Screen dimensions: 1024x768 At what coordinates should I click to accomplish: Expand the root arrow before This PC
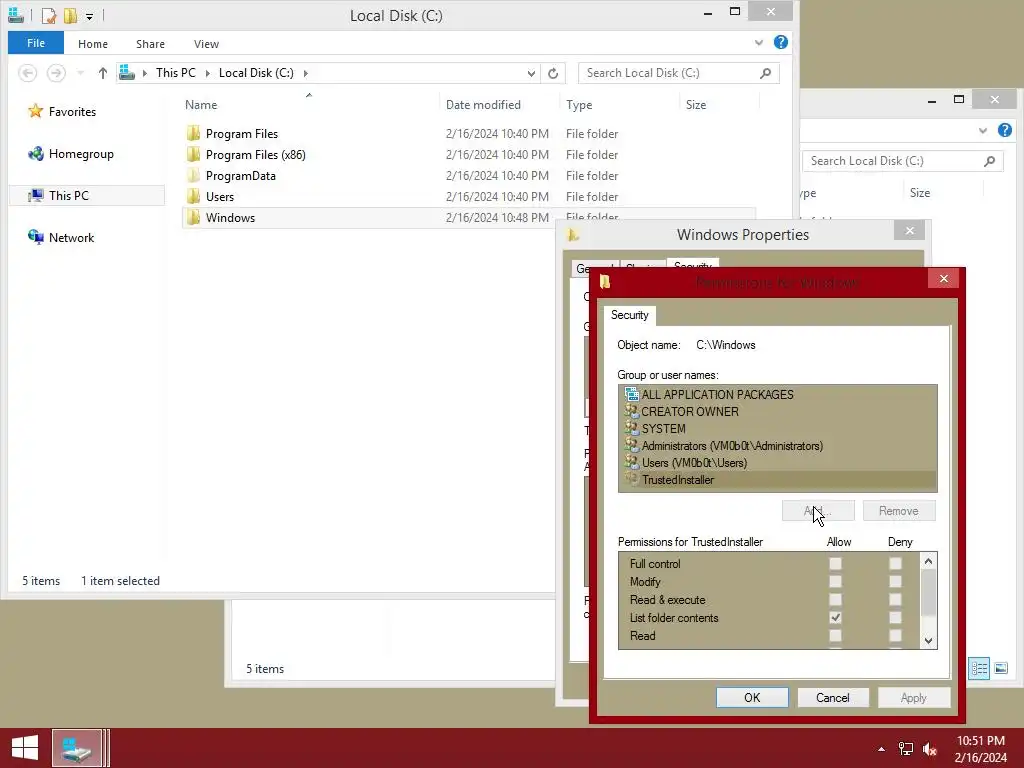pos(145,73)
